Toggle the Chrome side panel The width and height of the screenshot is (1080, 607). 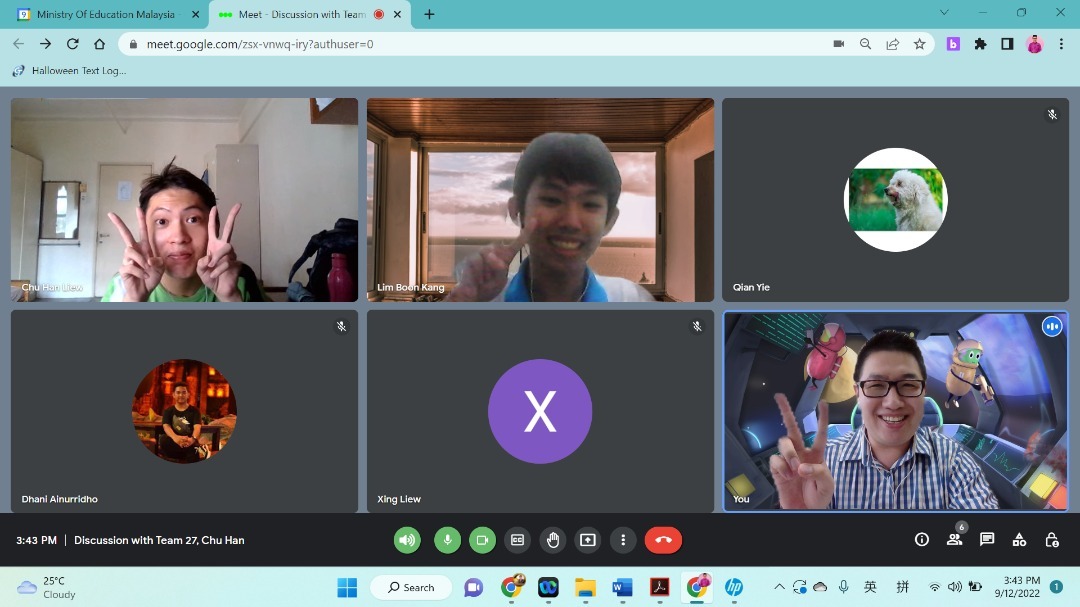(x=1007, y=44)
